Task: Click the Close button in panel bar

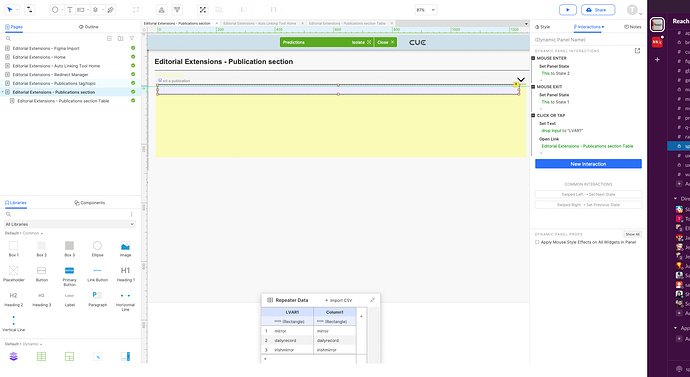Action: tap(385, 42)
